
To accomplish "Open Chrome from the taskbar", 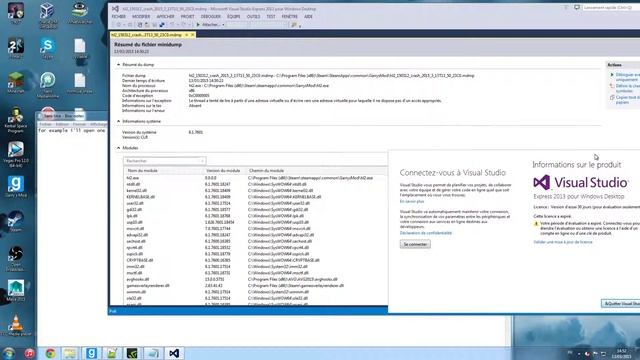I will [51, 353].
